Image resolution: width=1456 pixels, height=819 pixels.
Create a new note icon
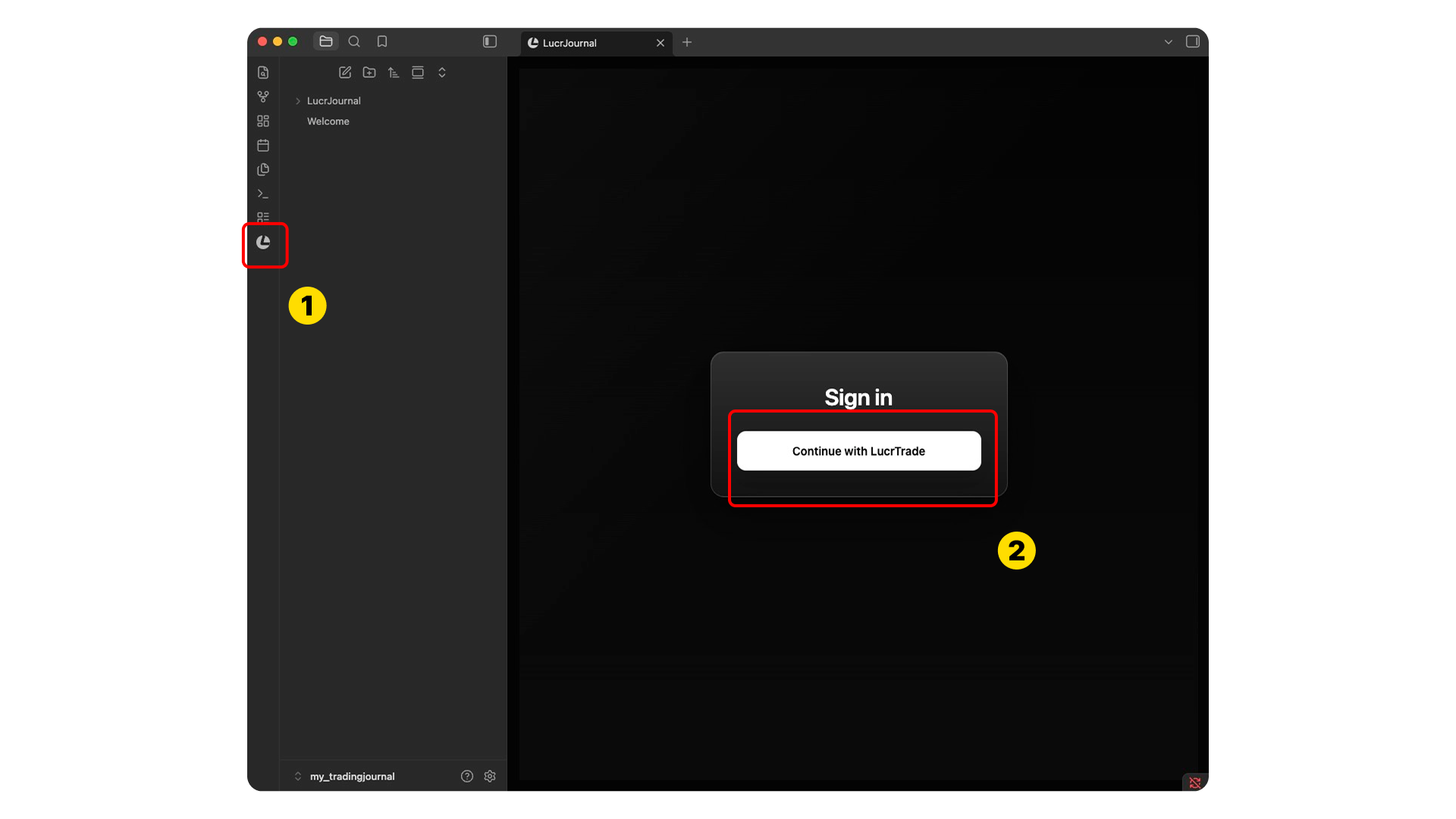(x=345, y=73)
